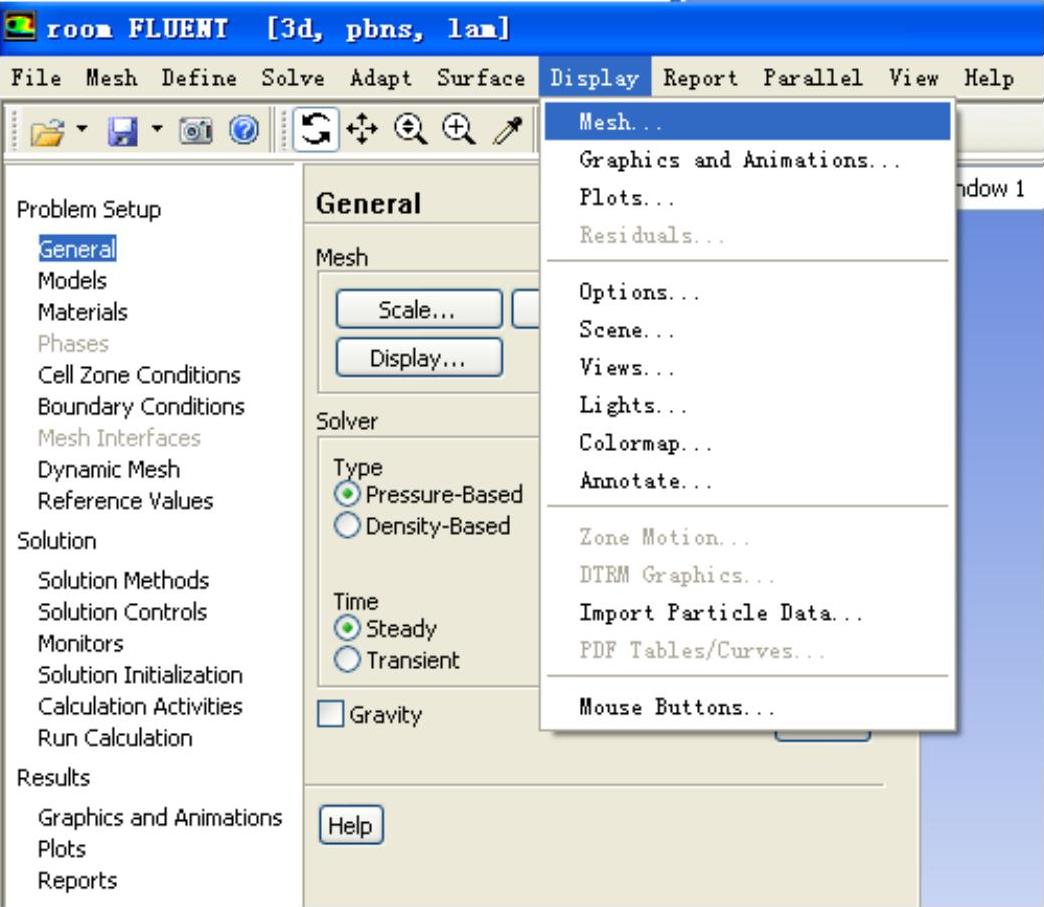1044x907 pixels.
Task: Choose Graphics and Animations... in Display menu
Action: pyautogui.click(x=747, y=160)
